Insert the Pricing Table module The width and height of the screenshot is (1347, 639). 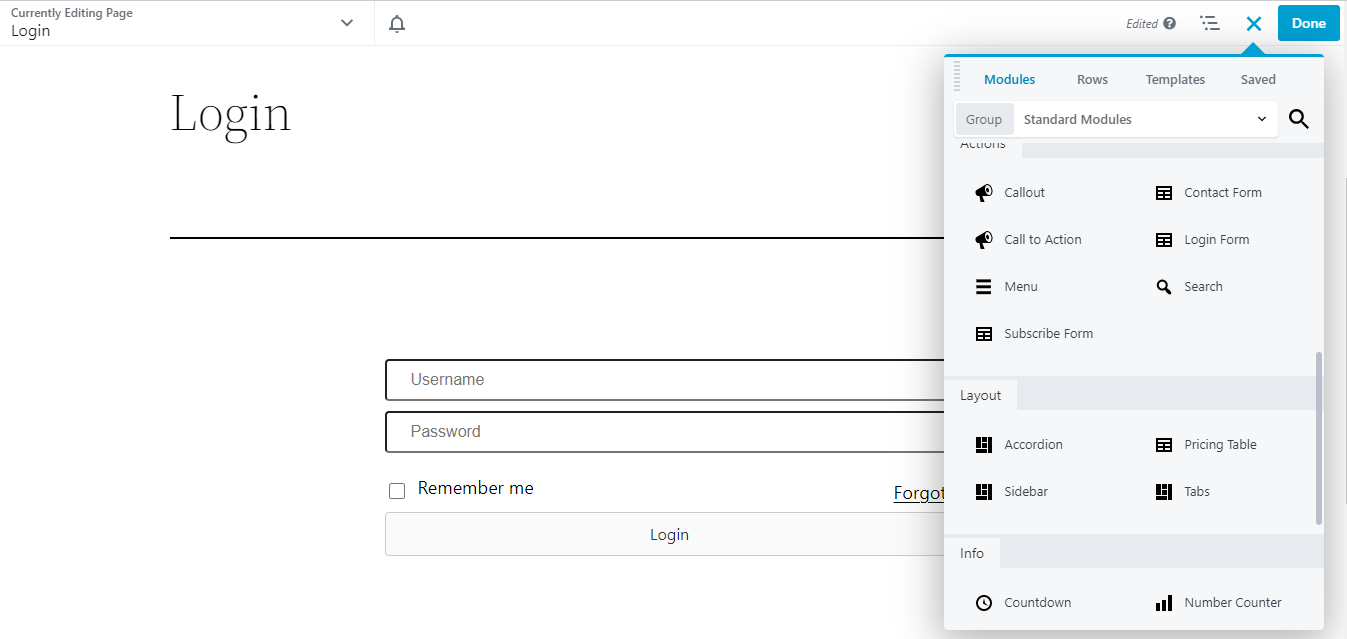[1220, 444]
